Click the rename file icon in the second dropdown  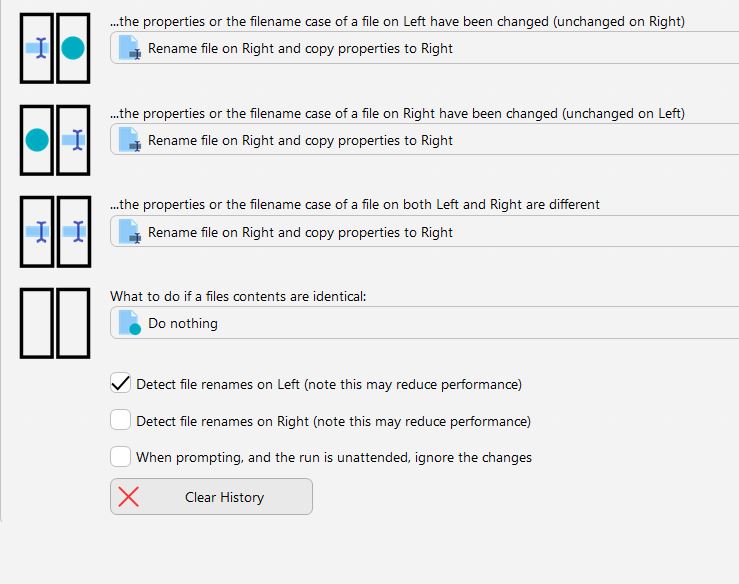tap(130, 140)
